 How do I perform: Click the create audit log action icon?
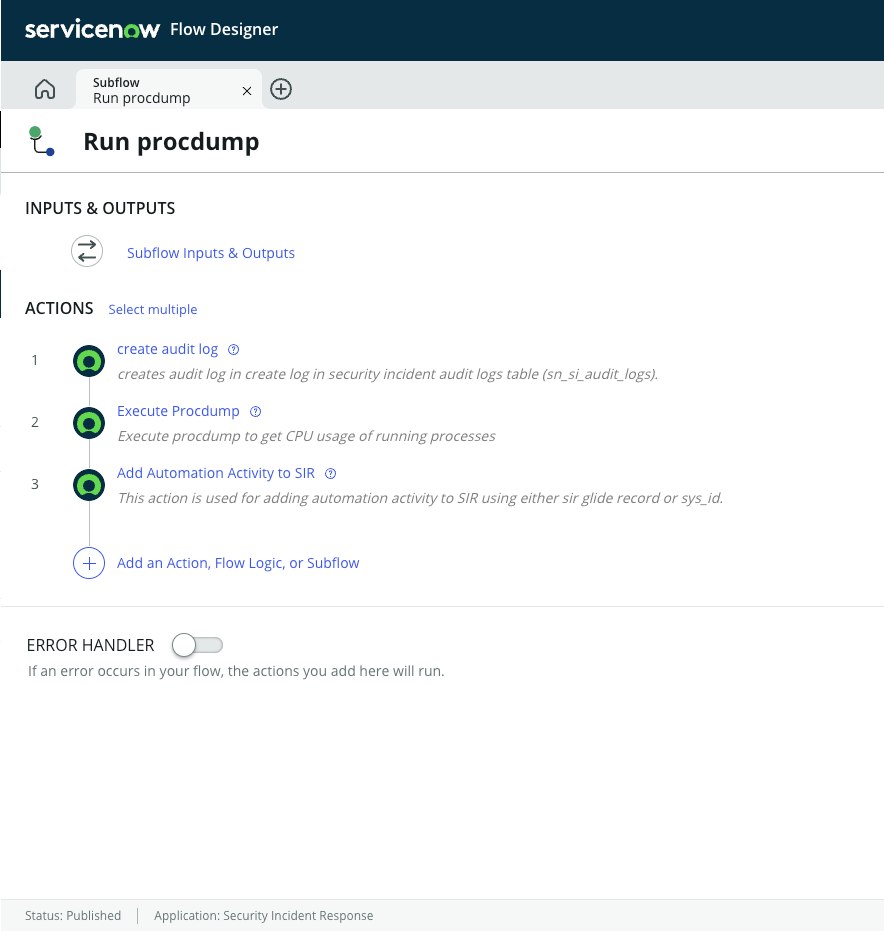click(x=89, y=361)
